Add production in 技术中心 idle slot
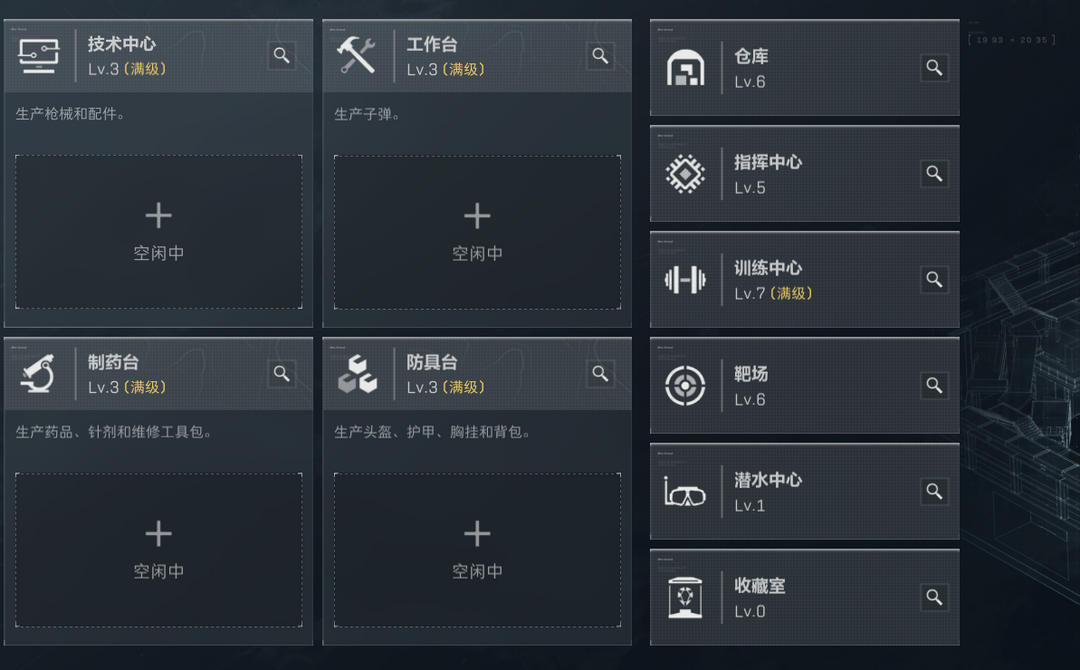 click(x=158, y=231)
